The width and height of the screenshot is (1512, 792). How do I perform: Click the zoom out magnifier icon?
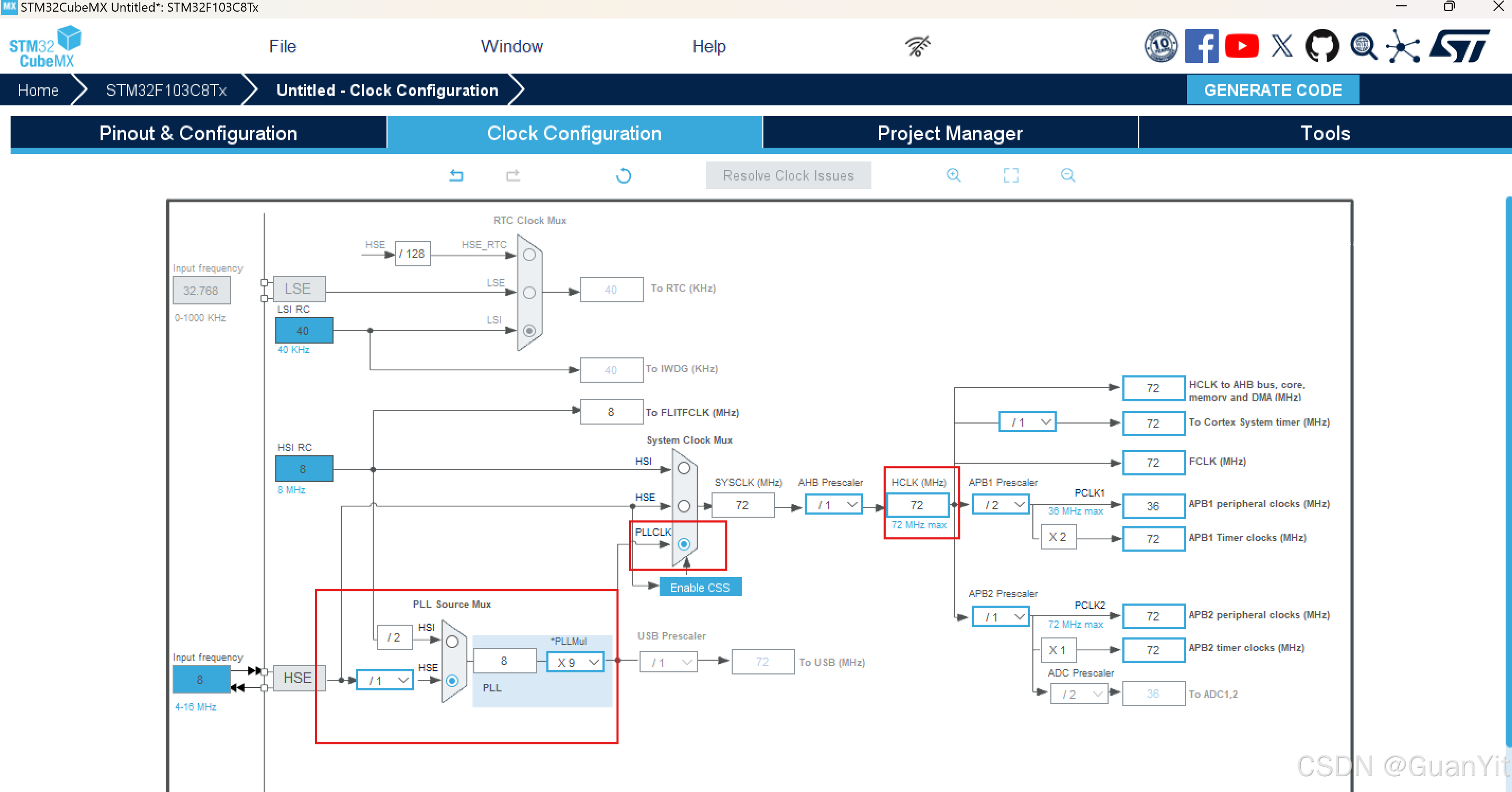1068,175
